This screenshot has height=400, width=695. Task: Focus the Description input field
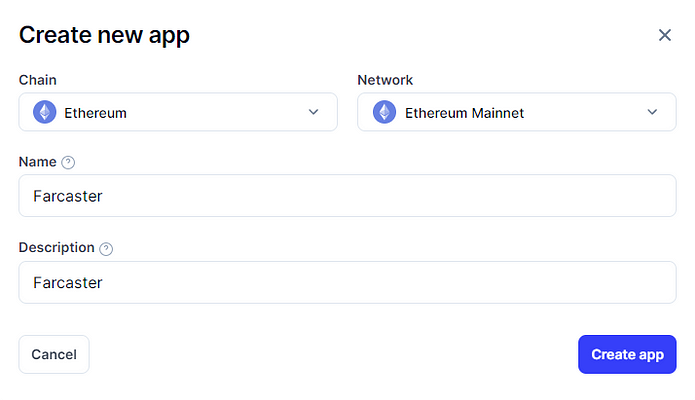348,282
